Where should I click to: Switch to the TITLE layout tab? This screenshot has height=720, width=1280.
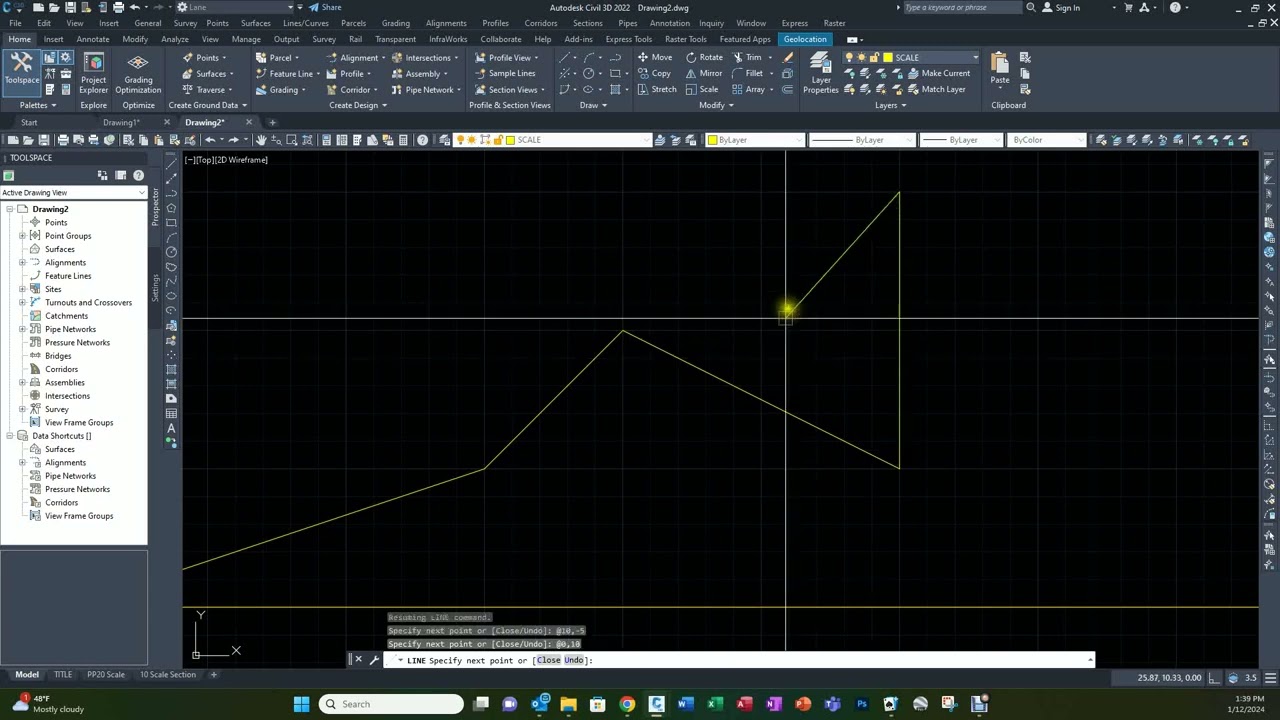pyautogui.click(x=63, y=675)
